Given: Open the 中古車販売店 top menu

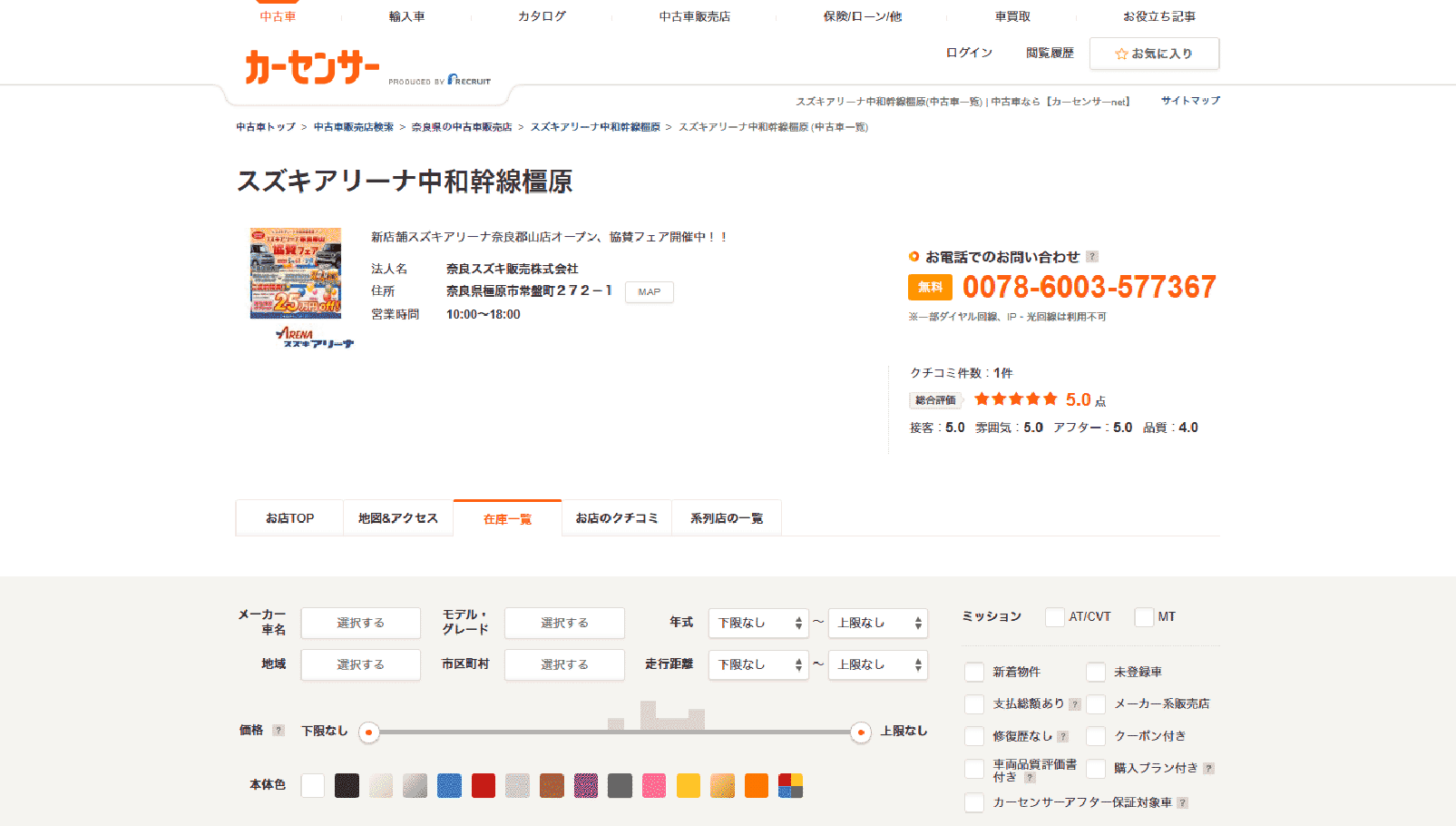Looking at the screenshot, I should click(x=695, y=16).
